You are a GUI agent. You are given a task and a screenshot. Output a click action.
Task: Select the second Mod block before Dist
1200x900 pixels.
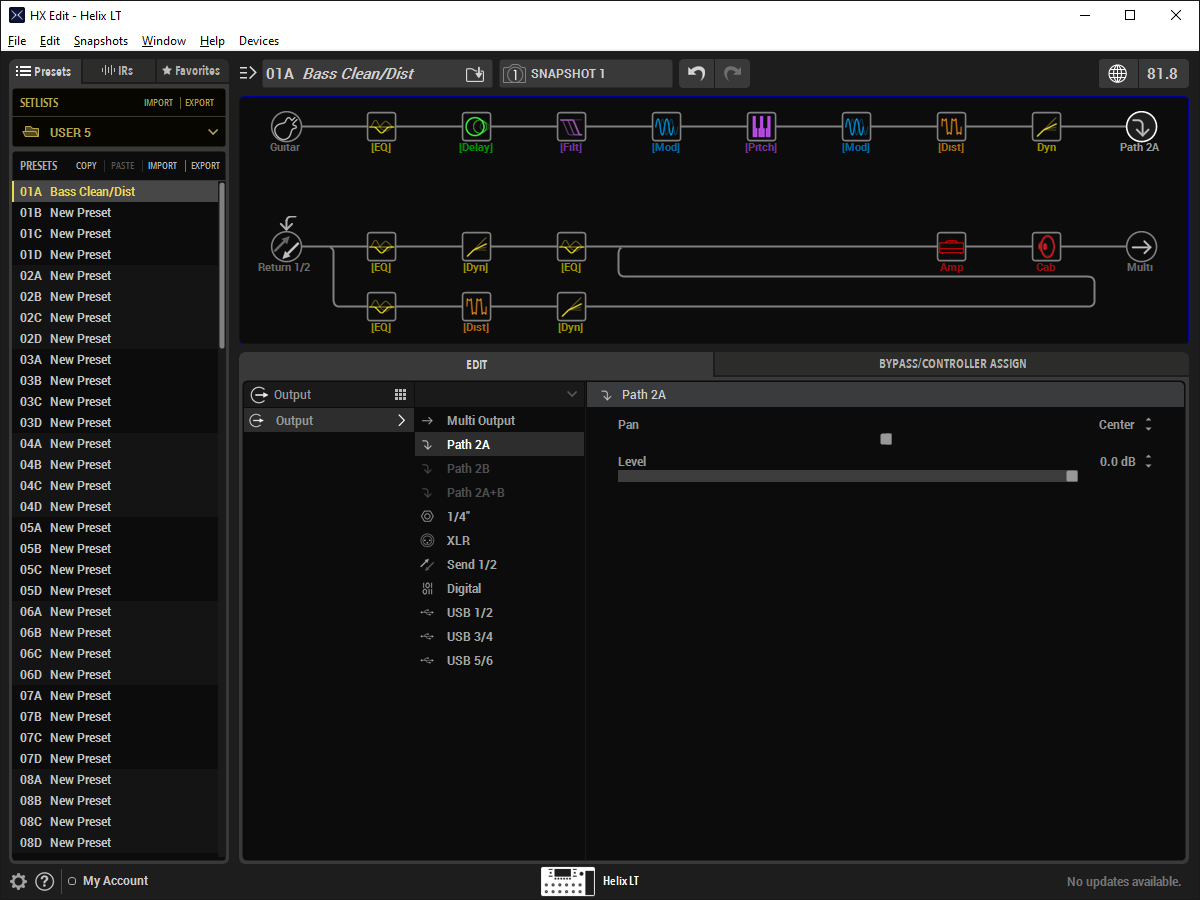tap(856, 126)
